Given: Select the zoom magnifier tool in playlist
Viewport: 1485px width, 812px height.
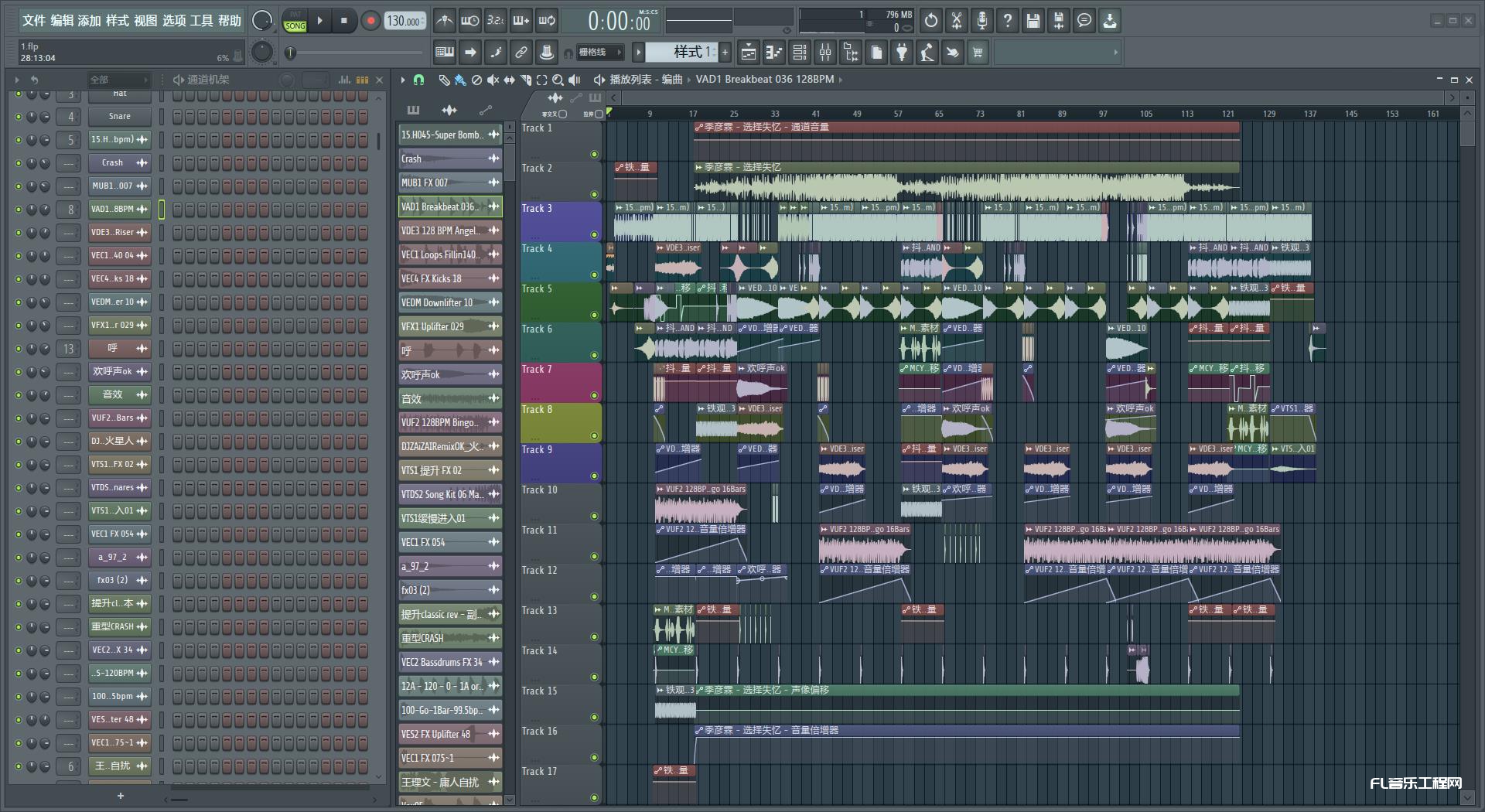Looking at the screenshot, I should click(558, 80).
